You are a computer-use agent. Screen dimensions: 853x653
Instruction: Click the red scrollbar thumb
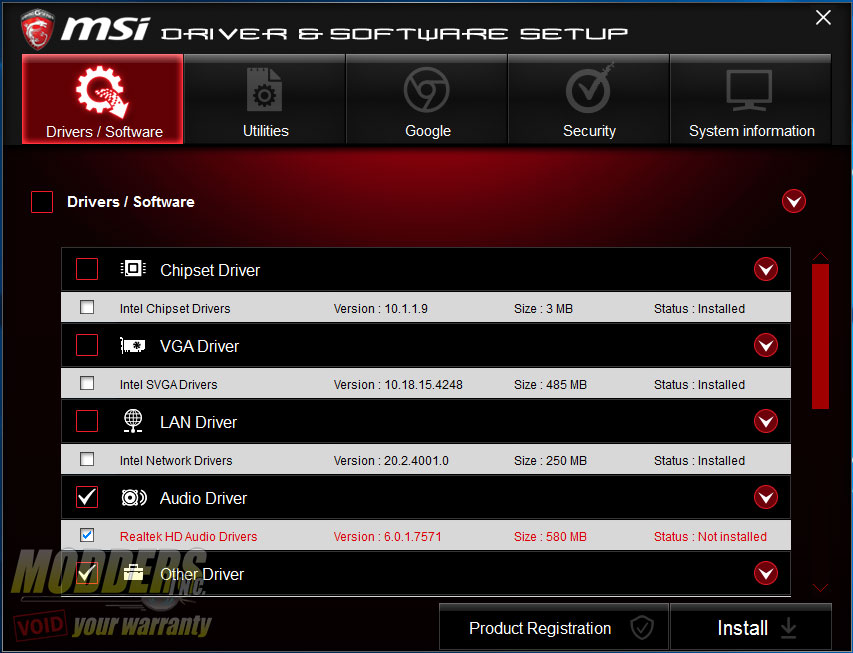tap(820, 336)
